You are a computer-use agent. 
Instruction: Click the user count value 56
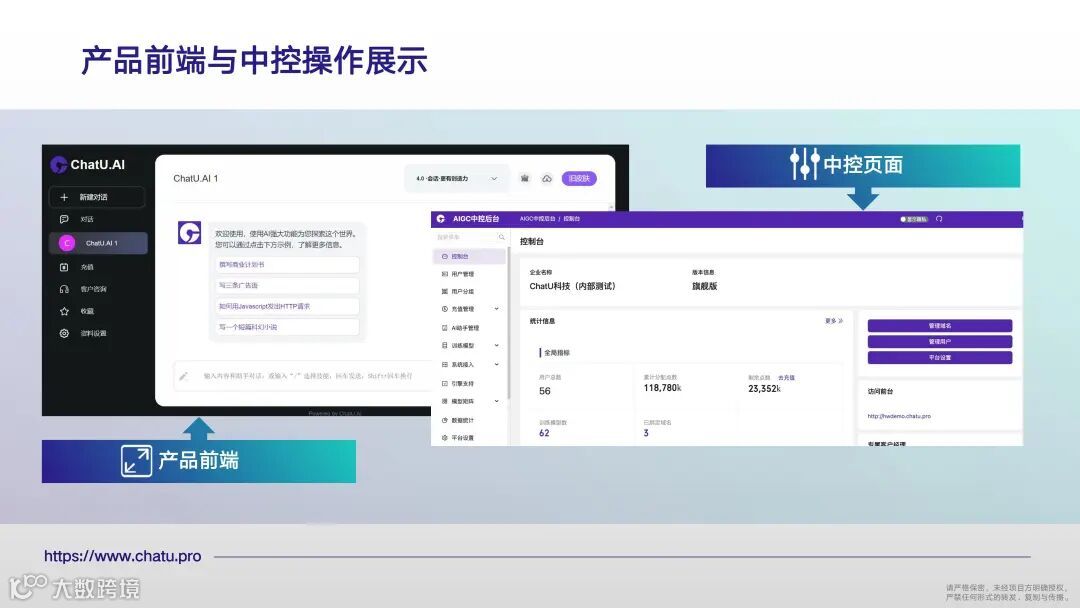click(545, 391)
